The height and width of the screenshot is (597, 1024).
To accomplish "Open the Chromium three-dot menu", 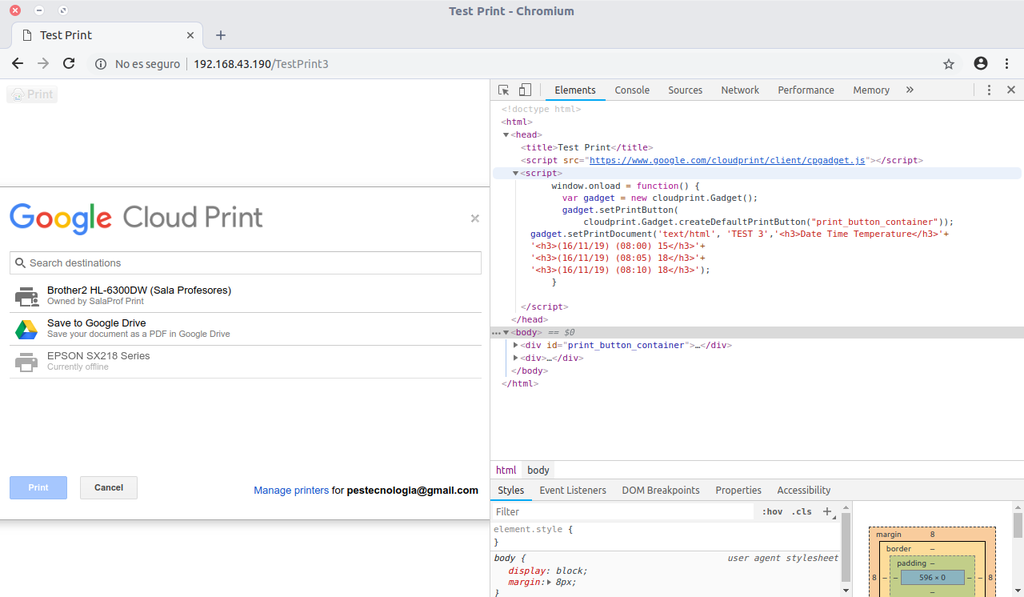I will [x=1006, y=63].
